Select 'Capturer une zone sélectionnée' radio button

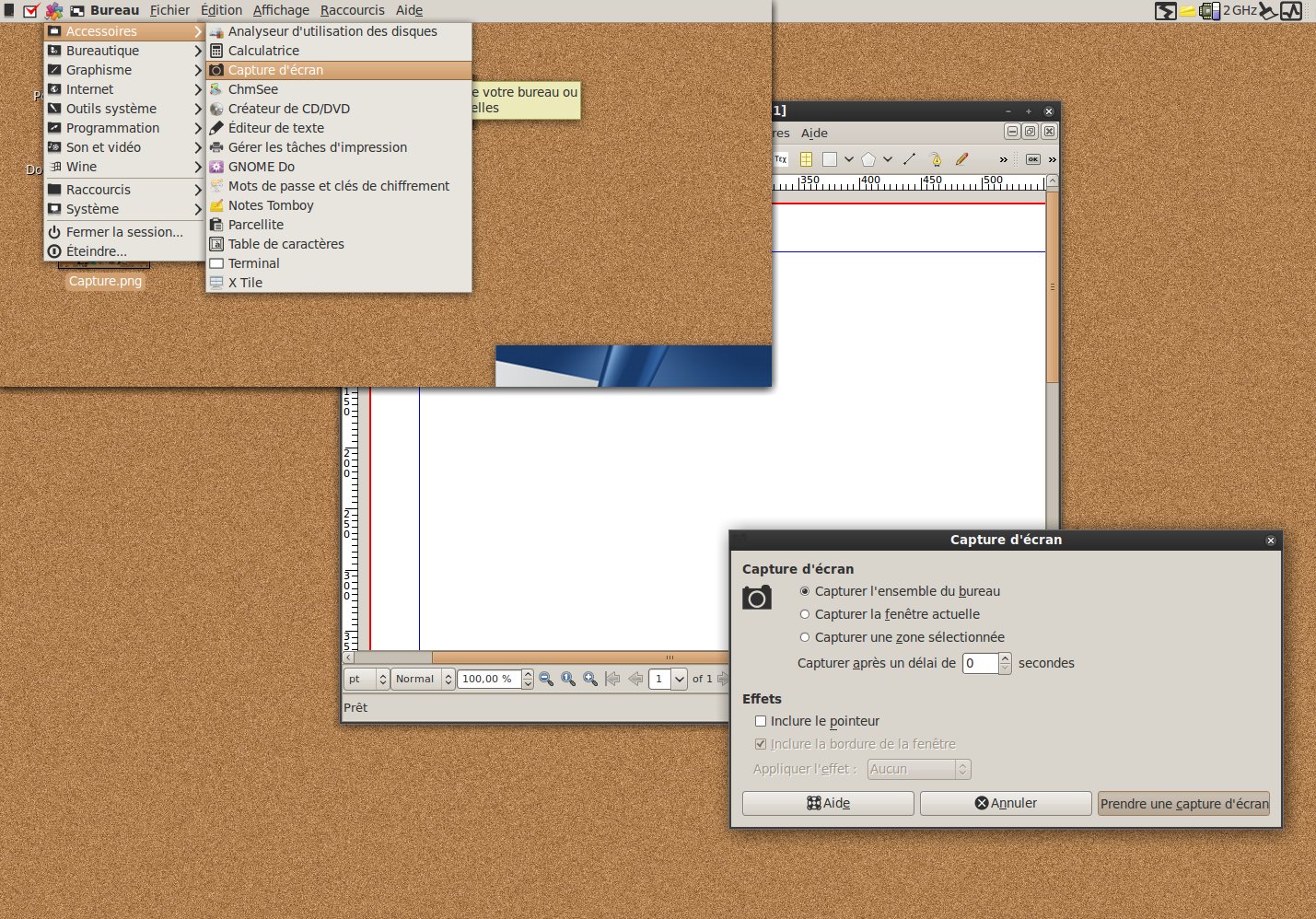[x=805, y=637]
